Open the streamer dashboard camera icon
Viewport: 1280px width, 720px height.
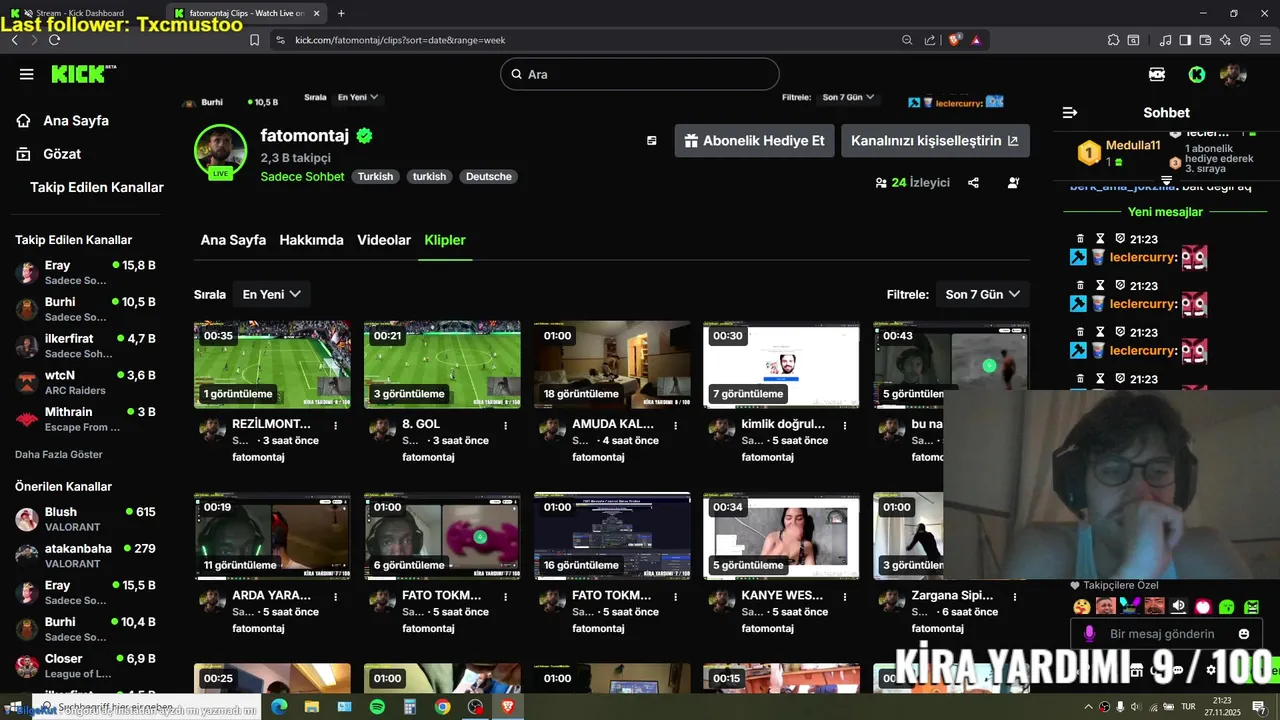coord(1157,74)
